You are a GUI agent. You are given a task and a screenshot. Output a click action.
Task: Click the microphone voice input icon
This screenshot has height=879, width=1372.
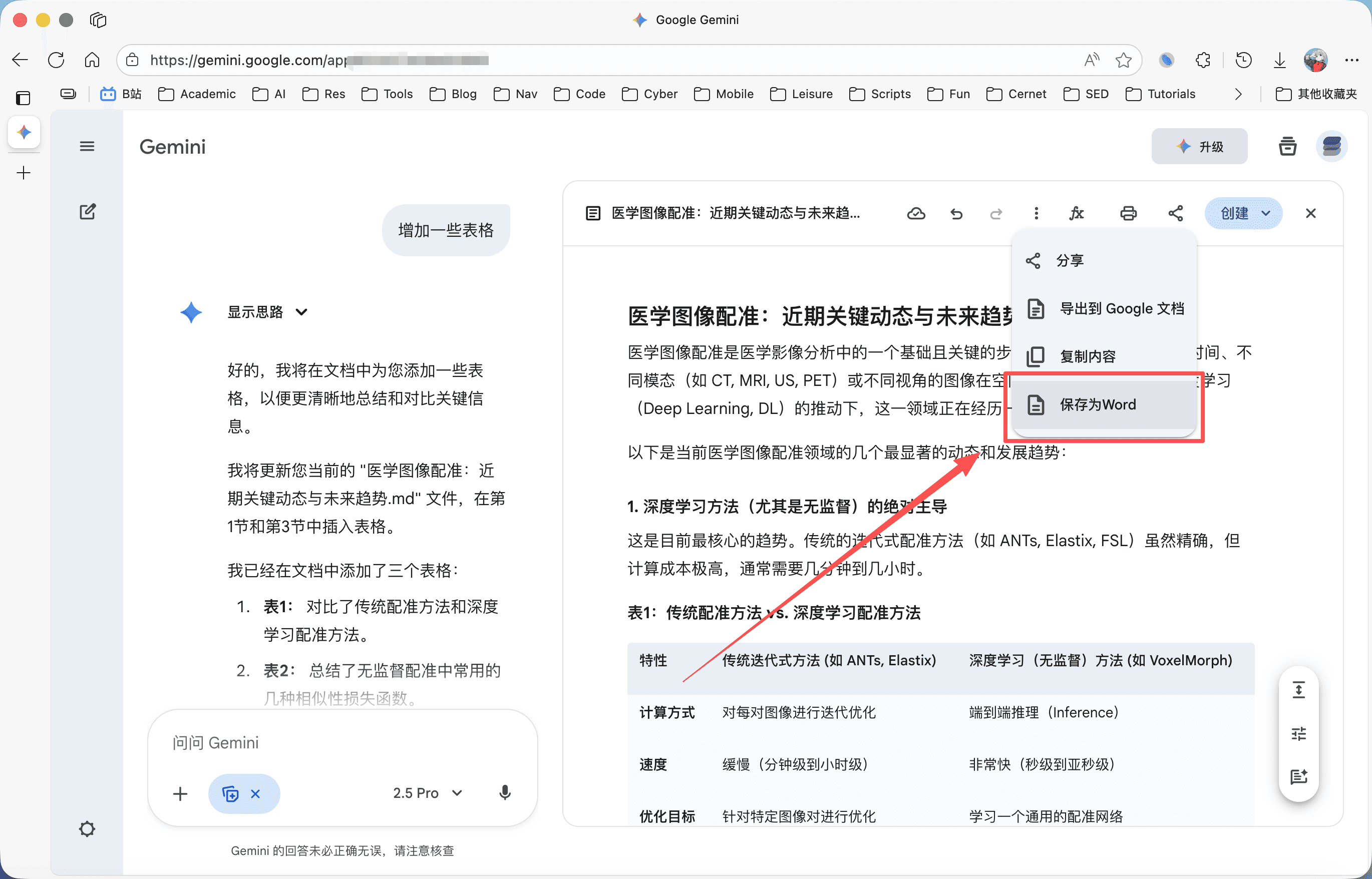pyautogui.click(x=505, y=793)
